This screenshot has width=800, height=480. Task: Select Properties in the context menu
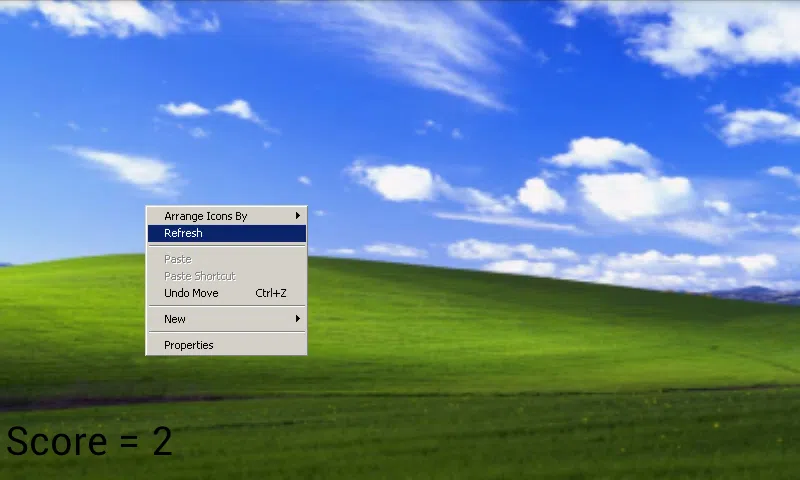[x=227, y=345]
